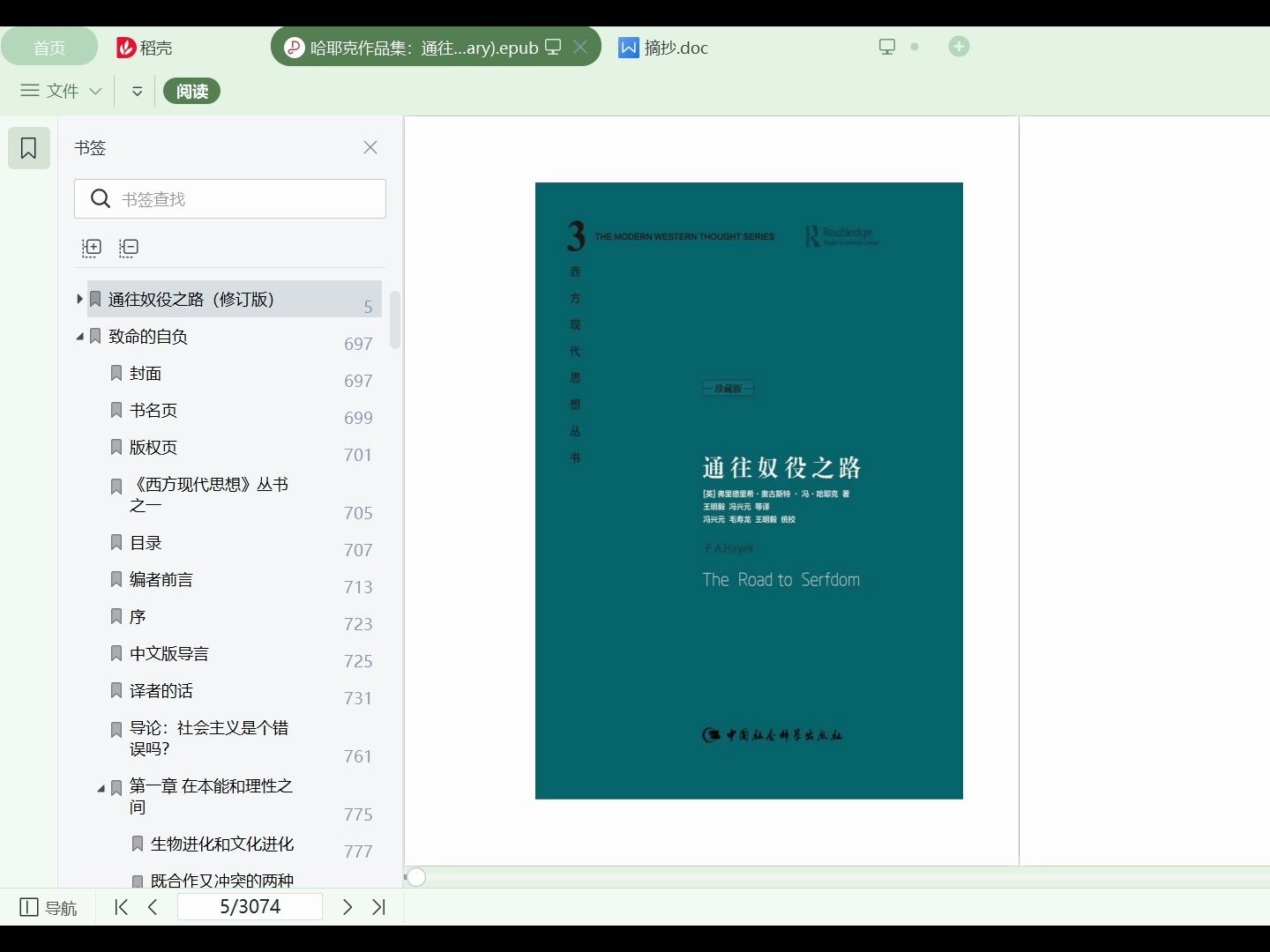The width and height of the screenshot is (1270, 952).
Task: Click the epub file icon on tab
Action: pos(294,48)
